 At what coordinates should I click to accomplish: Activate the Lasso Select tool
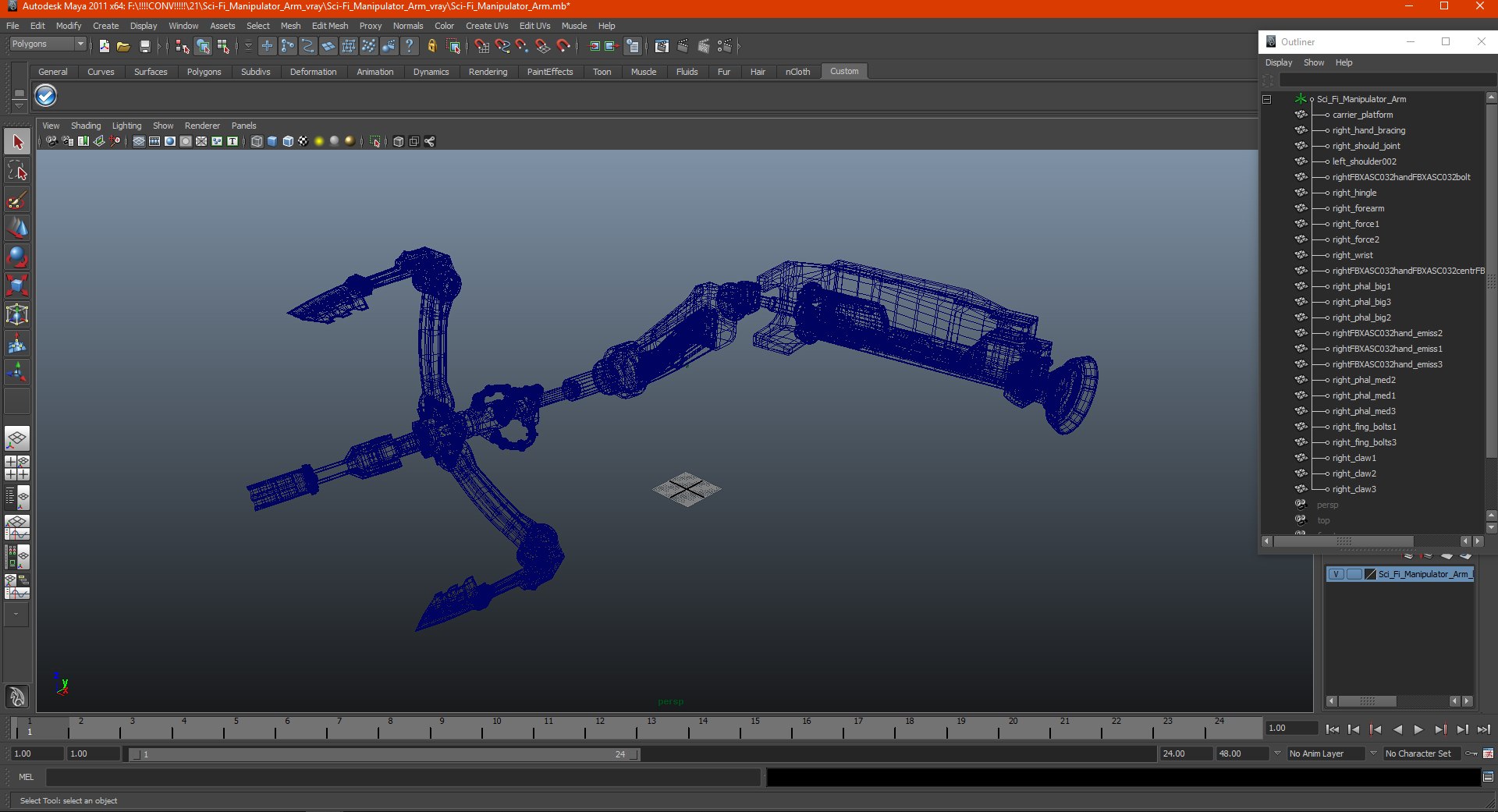pos(17,171)
